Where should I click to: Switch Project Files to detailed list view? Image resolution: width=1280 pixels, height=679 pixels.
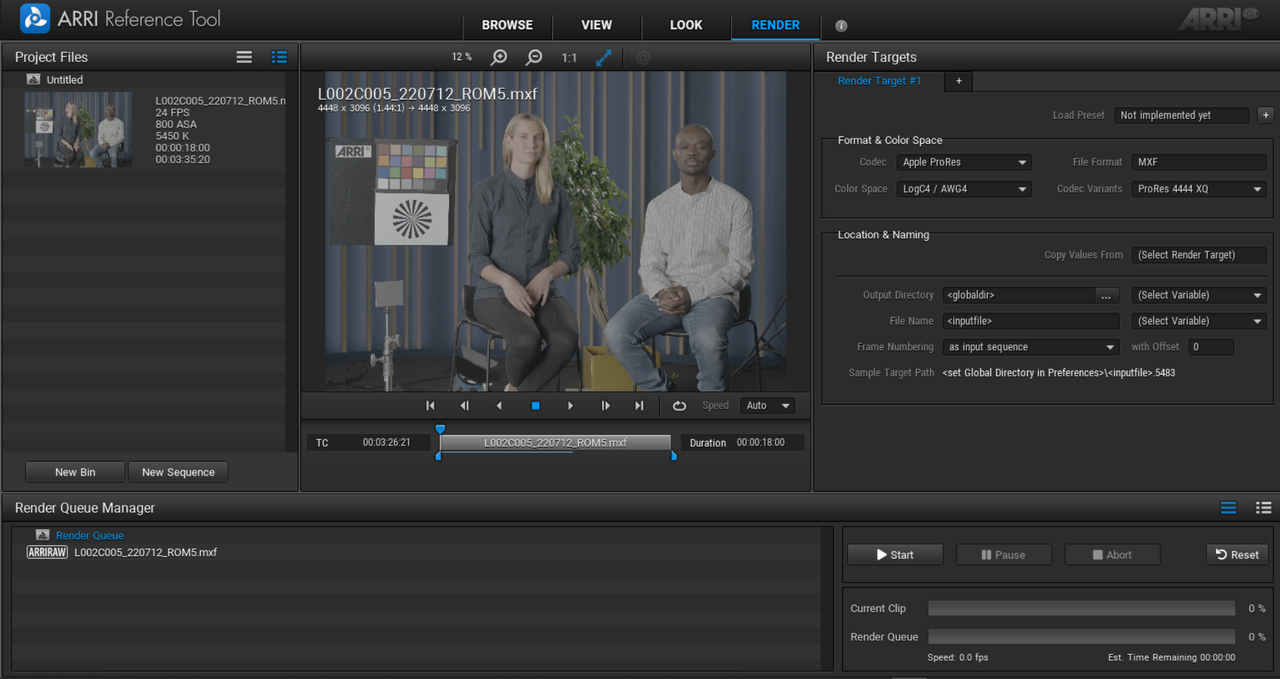coord(279,57)
